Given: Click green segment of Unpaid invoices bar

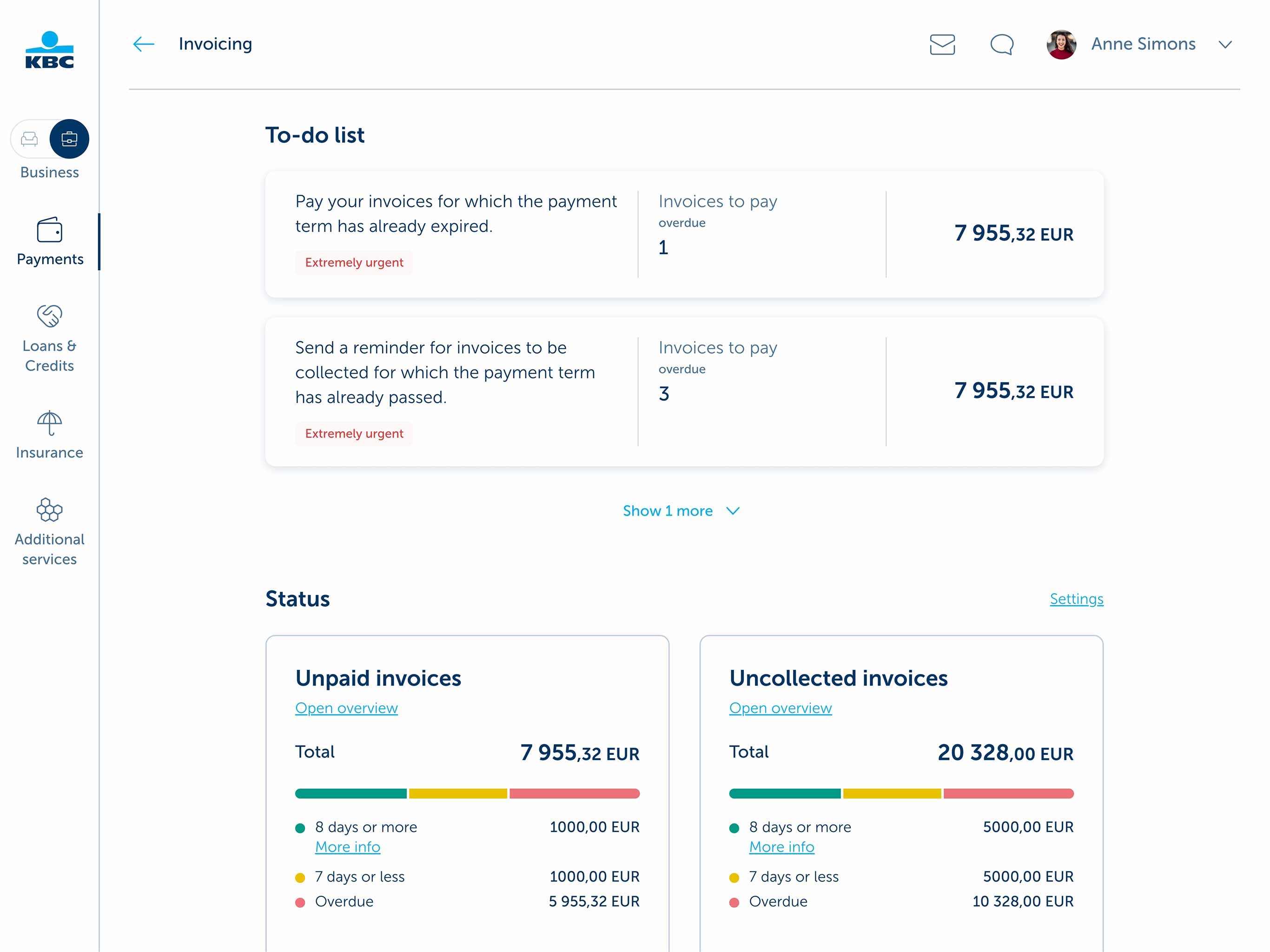Looking at the screenshot, I should tap(351, 793).
